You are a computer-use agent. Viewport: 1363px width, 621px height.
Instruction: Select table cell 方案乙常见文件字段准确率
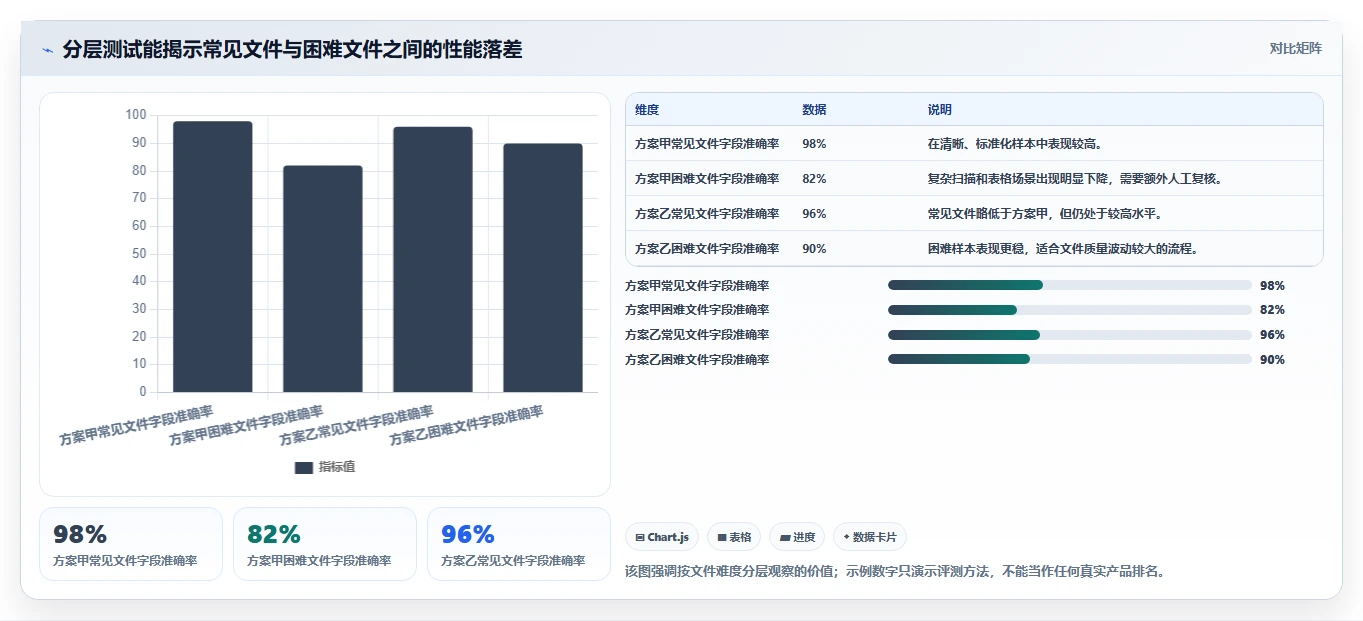pos(707,214)
